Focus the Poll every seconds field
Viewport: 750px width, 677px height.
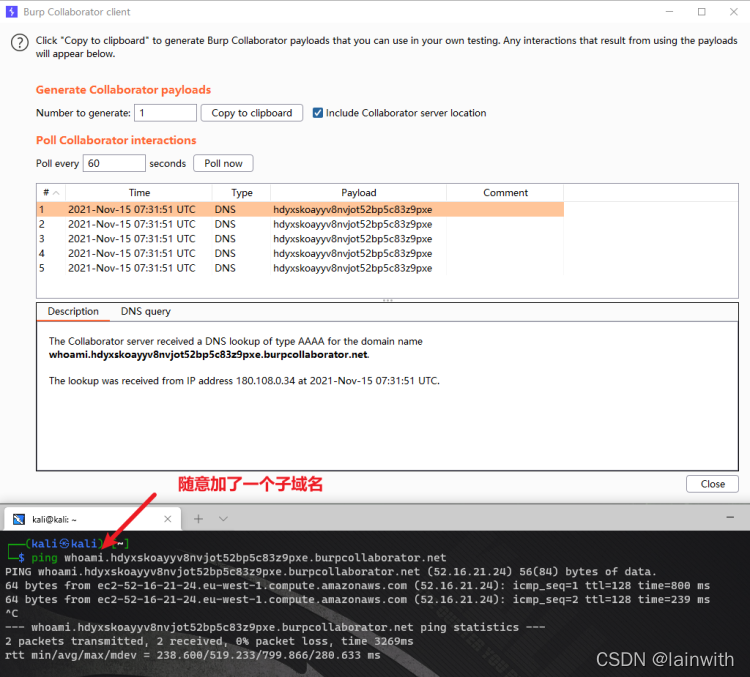114,163
